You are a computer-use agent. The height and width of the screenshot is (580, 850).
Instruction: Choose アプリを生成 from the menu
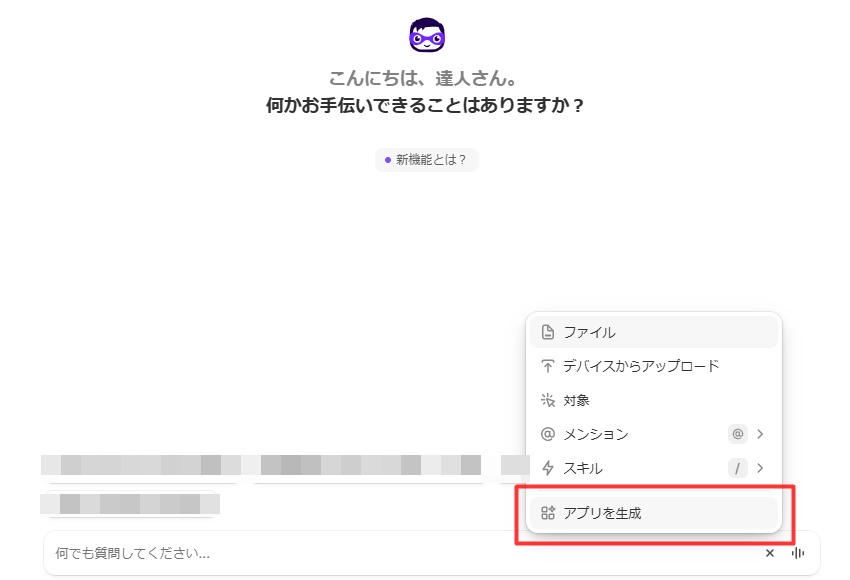click(602, 513)
